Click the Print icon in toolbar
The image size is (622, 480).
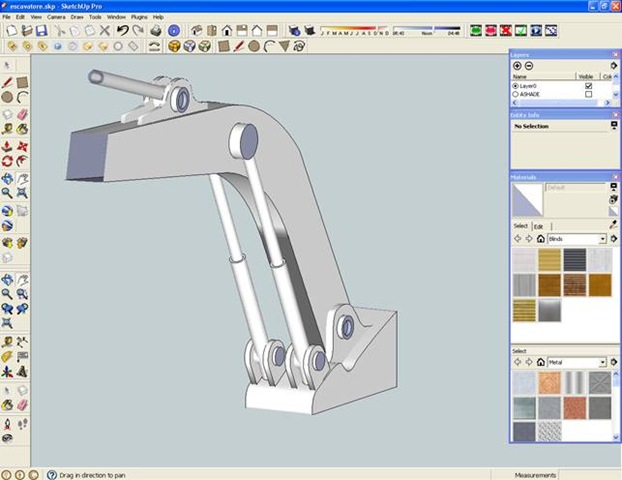pyautogui.click(x=155, y=31)
